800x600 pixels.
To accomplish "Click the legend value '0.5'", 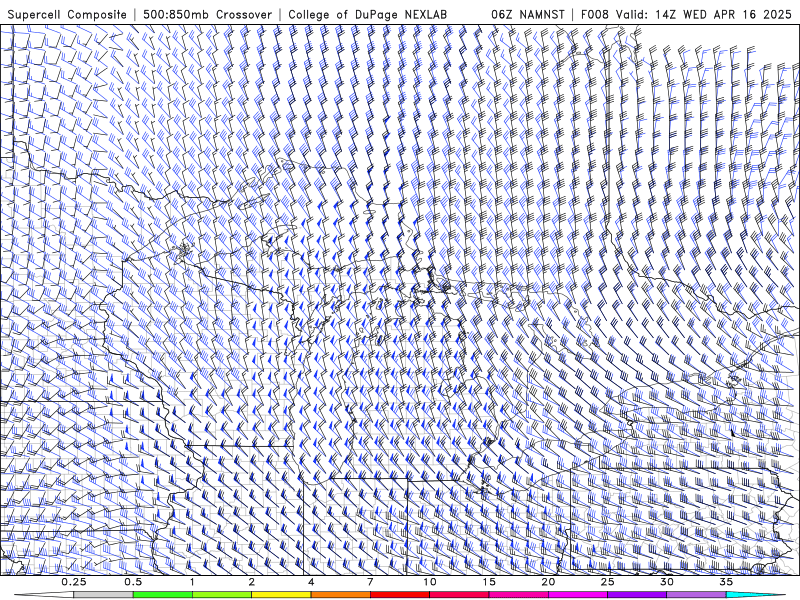I will click(133, 582).
